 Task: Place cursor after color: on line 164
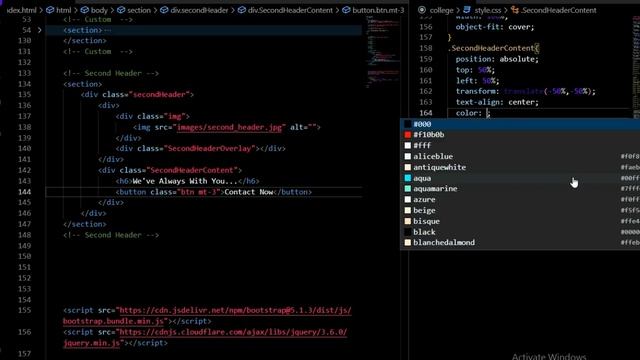pos(487,113)
